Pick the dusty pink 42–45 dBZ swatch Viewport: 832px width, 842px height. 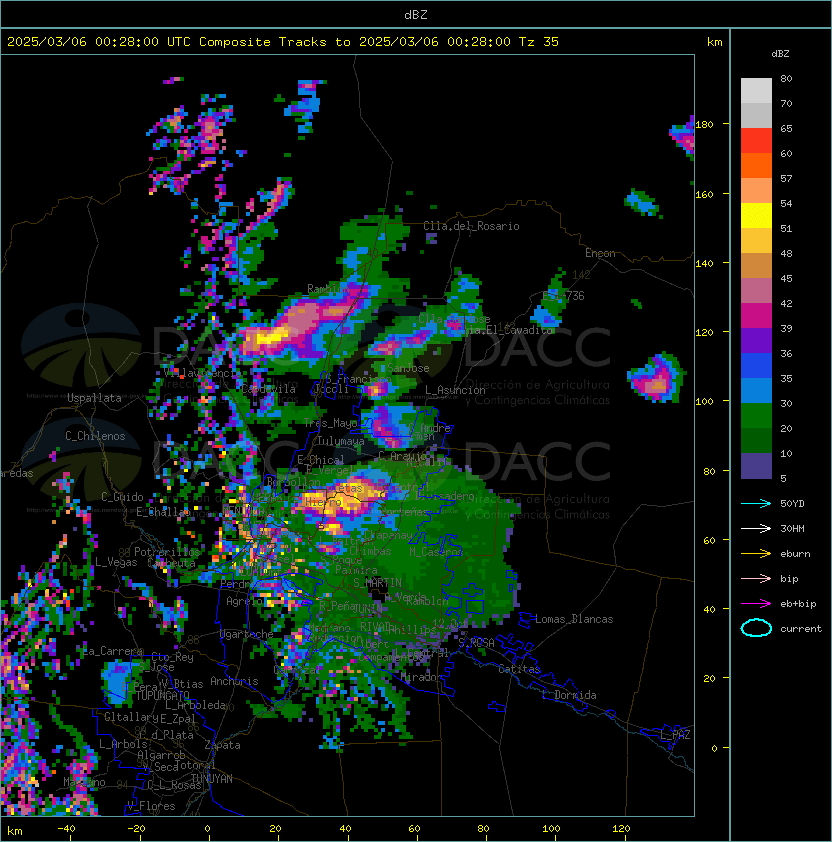click(756, 291)
